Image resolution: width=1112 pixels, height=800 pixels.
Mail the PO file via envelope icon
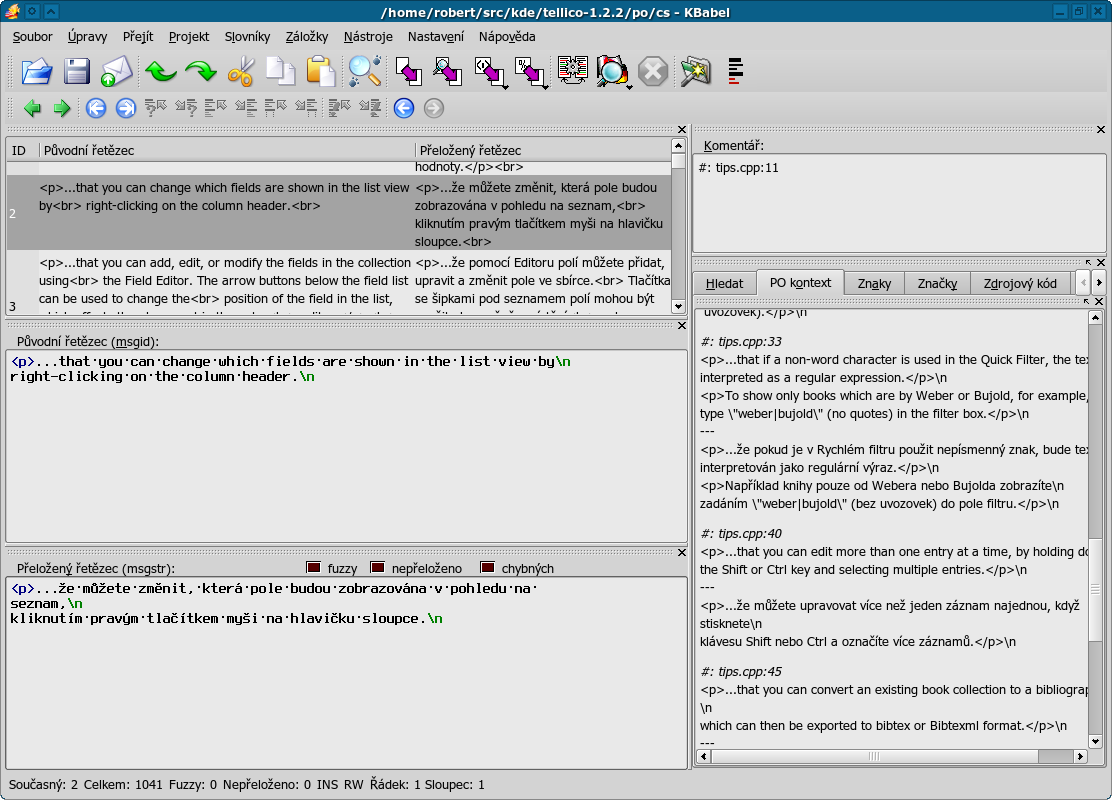tap(117, 71)
